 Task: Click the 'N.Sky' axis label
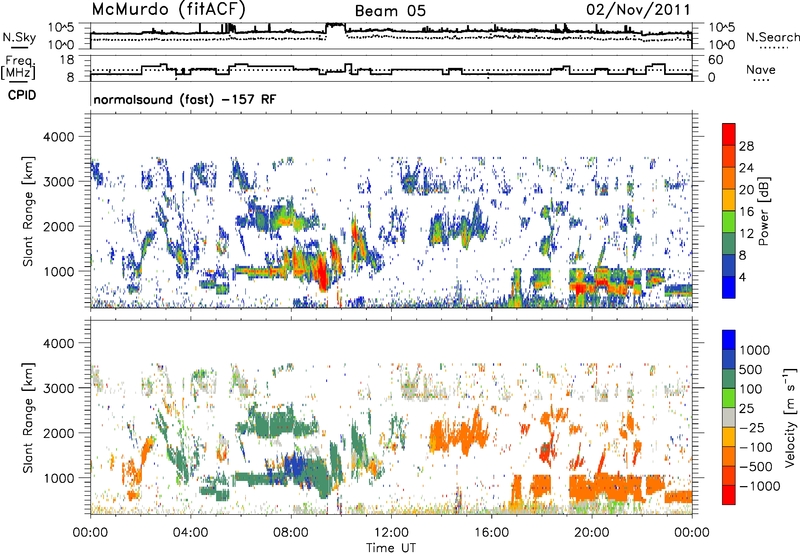19,37
